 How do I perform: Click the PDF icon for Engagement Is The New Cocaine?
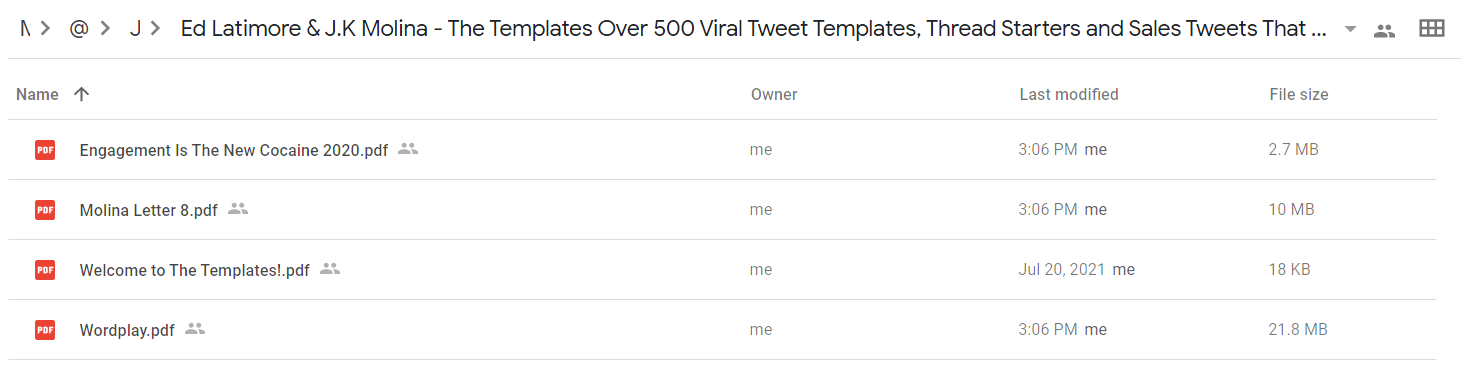(45, 150)
